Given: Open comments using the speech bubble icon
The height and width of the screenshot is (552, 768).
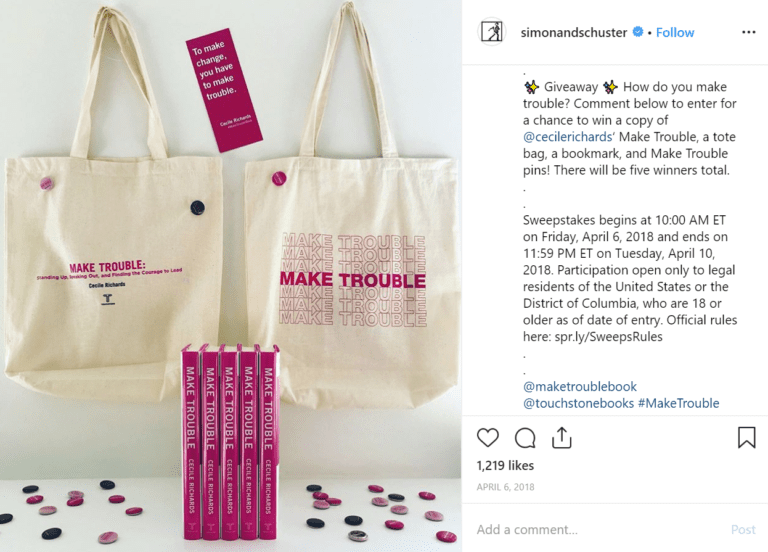Looking at the screenshot, I should [x=525, y=438].
